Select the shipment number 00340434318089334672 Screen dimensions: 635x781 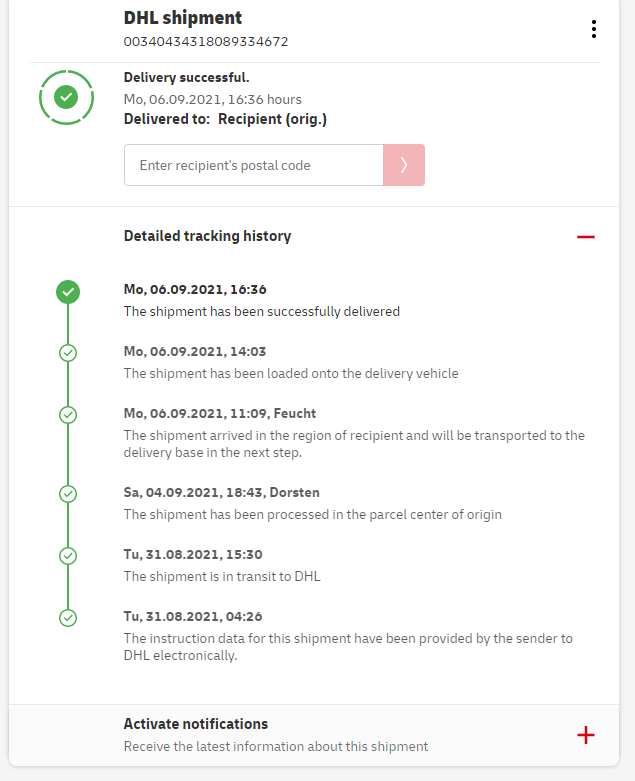(x=206, y=42)
